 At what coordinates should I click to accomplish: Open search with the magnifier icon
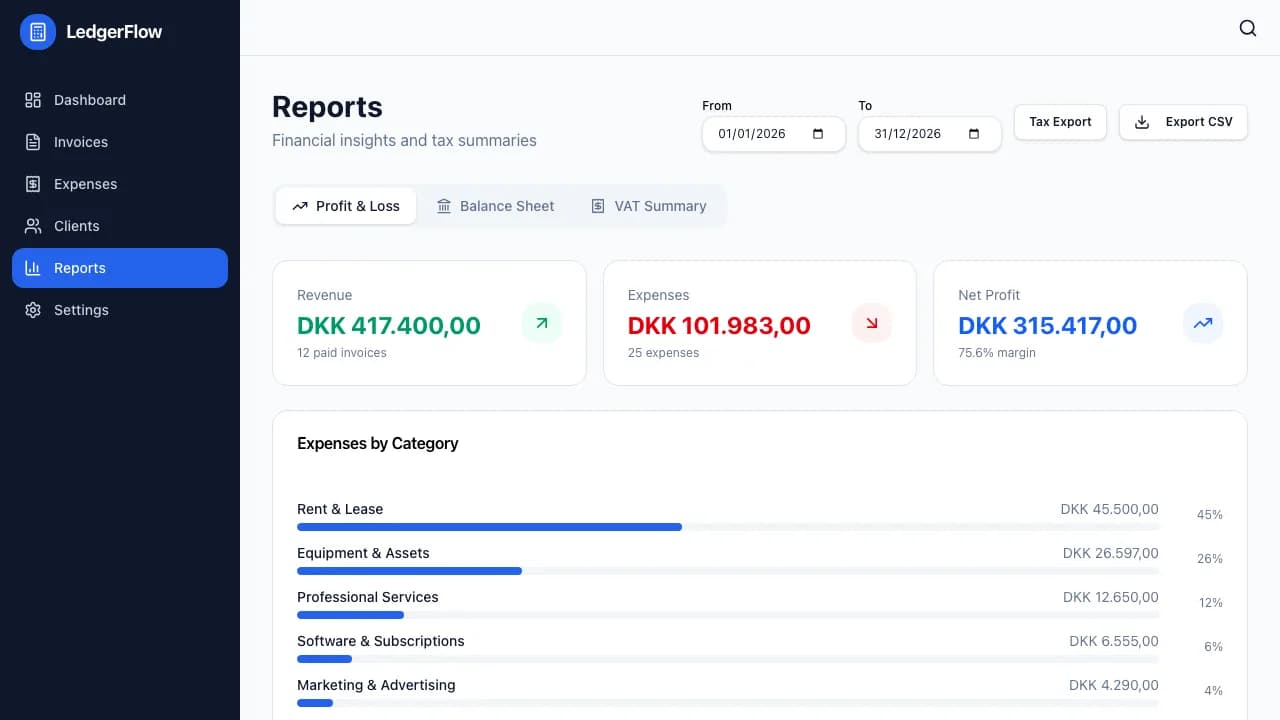tap(1248, 28)
